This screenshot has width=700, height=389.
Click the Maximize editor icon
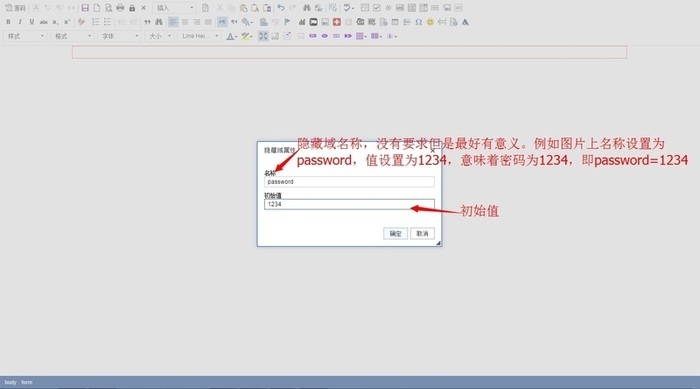(x=263, y=36)
